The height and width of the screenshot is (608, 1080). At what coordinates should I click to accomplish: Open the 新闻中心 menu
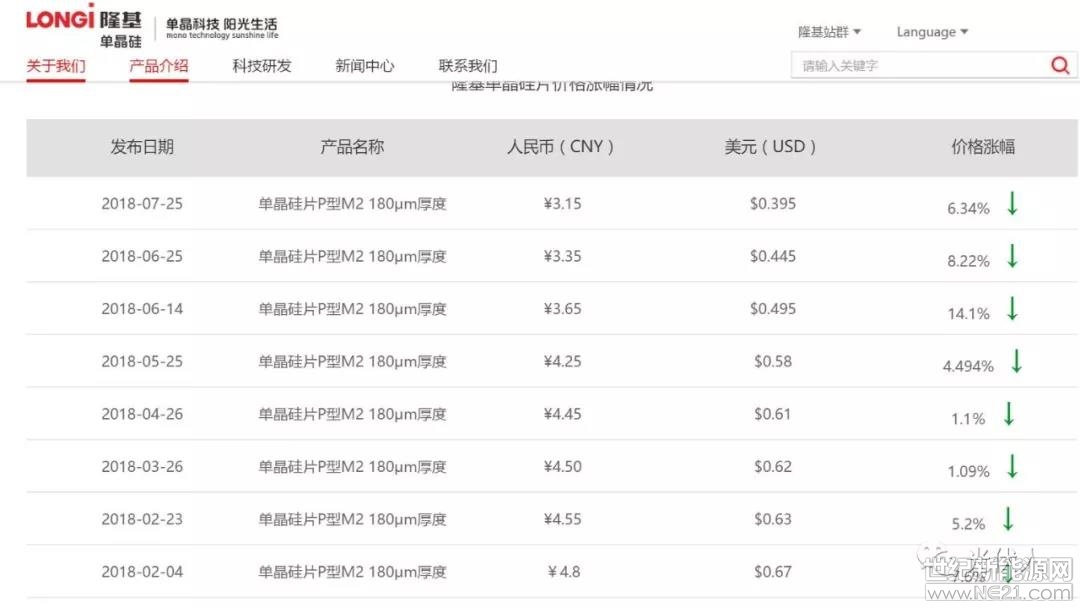click(x=364, y=65)
